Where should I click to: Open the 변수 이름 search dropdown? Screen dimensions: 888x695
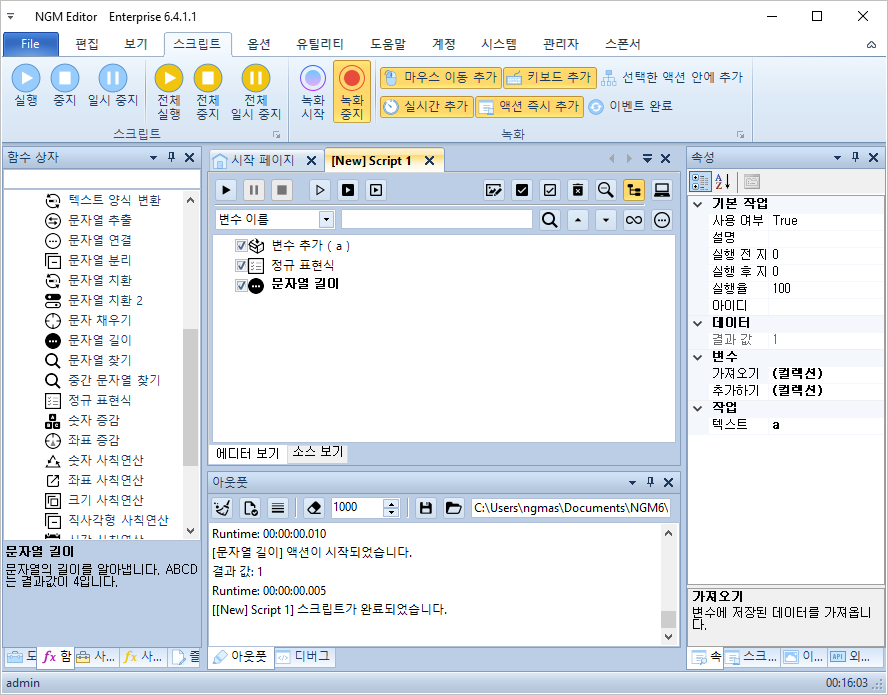coord(327,219)
